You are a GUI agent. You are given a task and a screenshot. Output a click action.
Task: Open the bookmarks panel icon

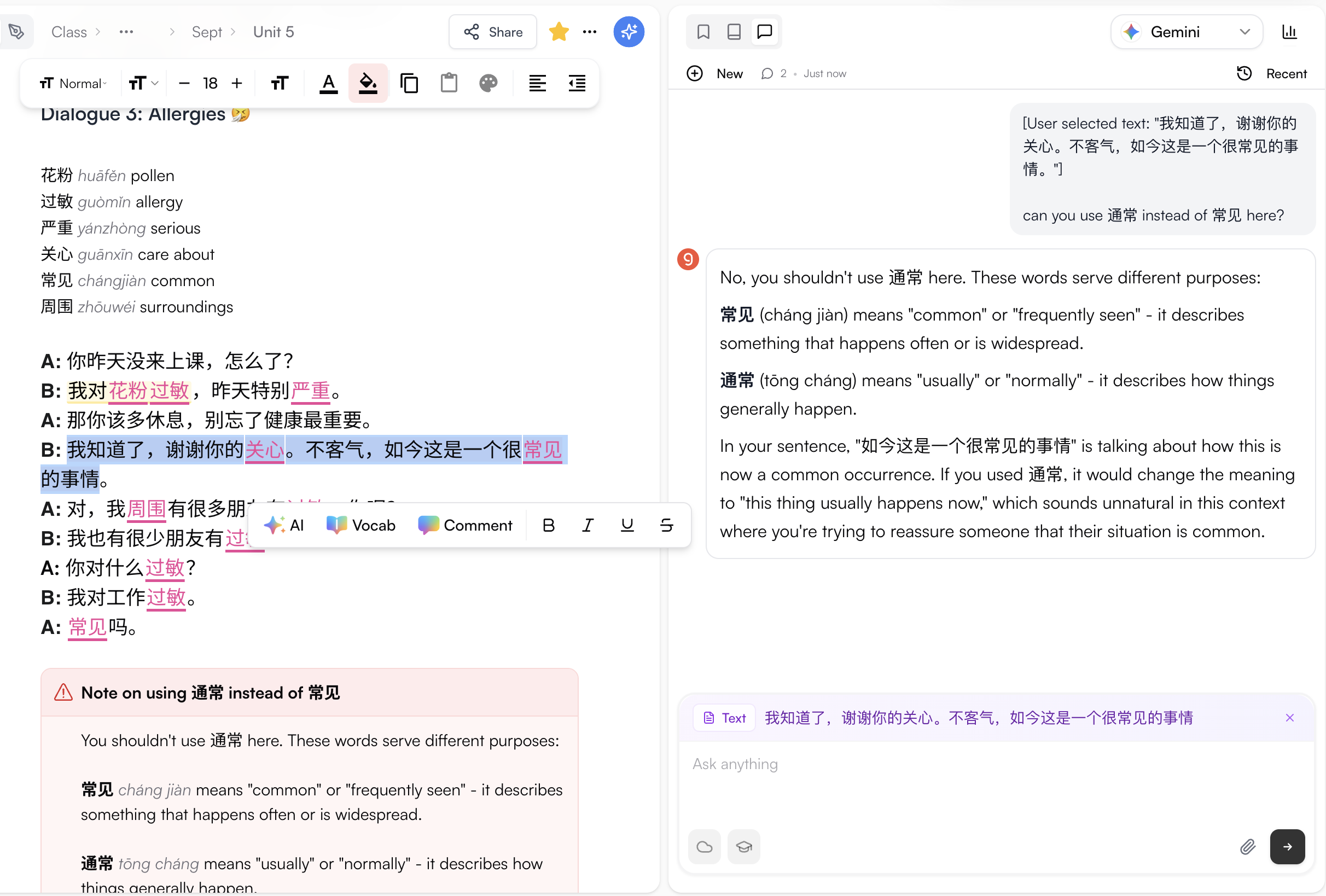(703, 32)
